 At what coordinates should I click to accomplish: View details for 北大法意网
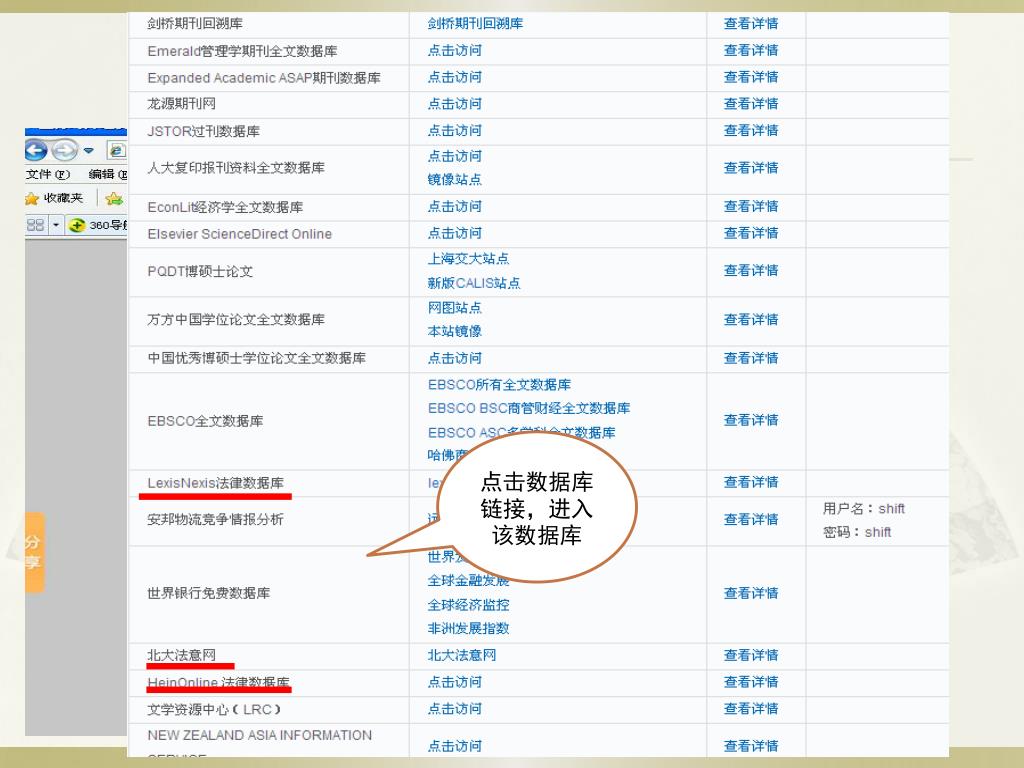(751, 655)
